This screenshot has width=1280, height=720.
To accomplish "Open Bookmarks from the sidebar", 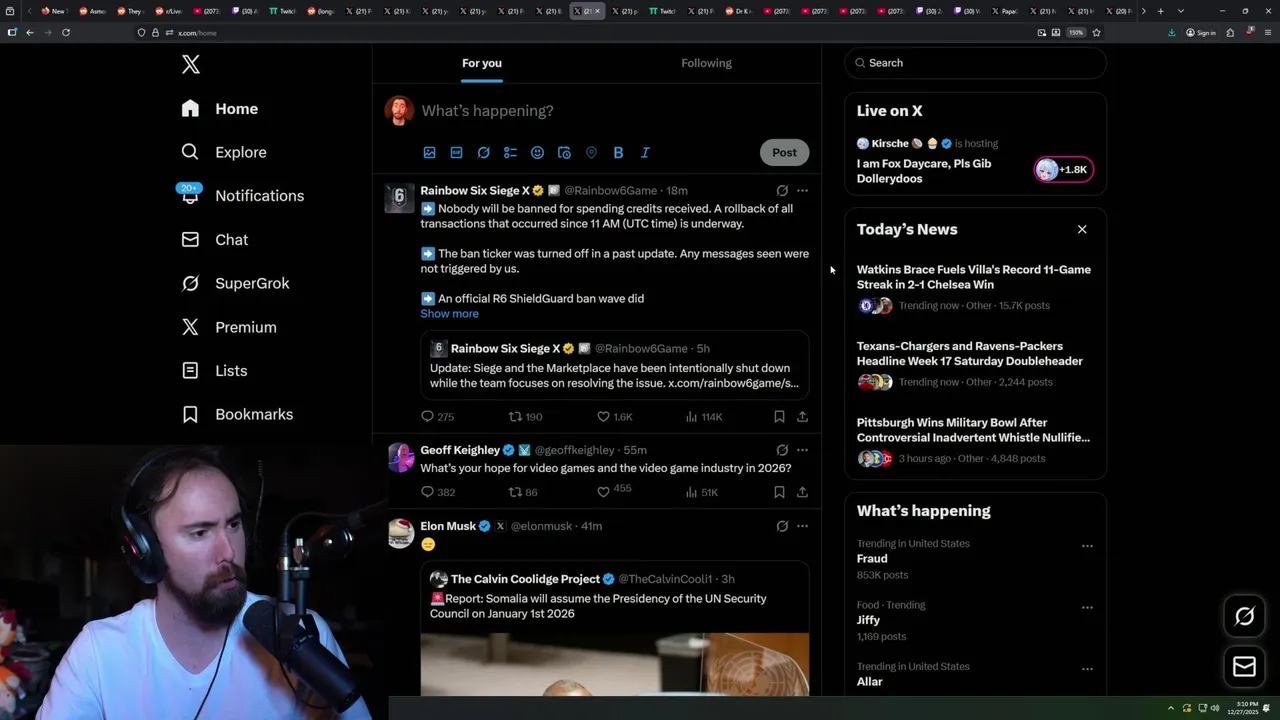I will (237, 414).
